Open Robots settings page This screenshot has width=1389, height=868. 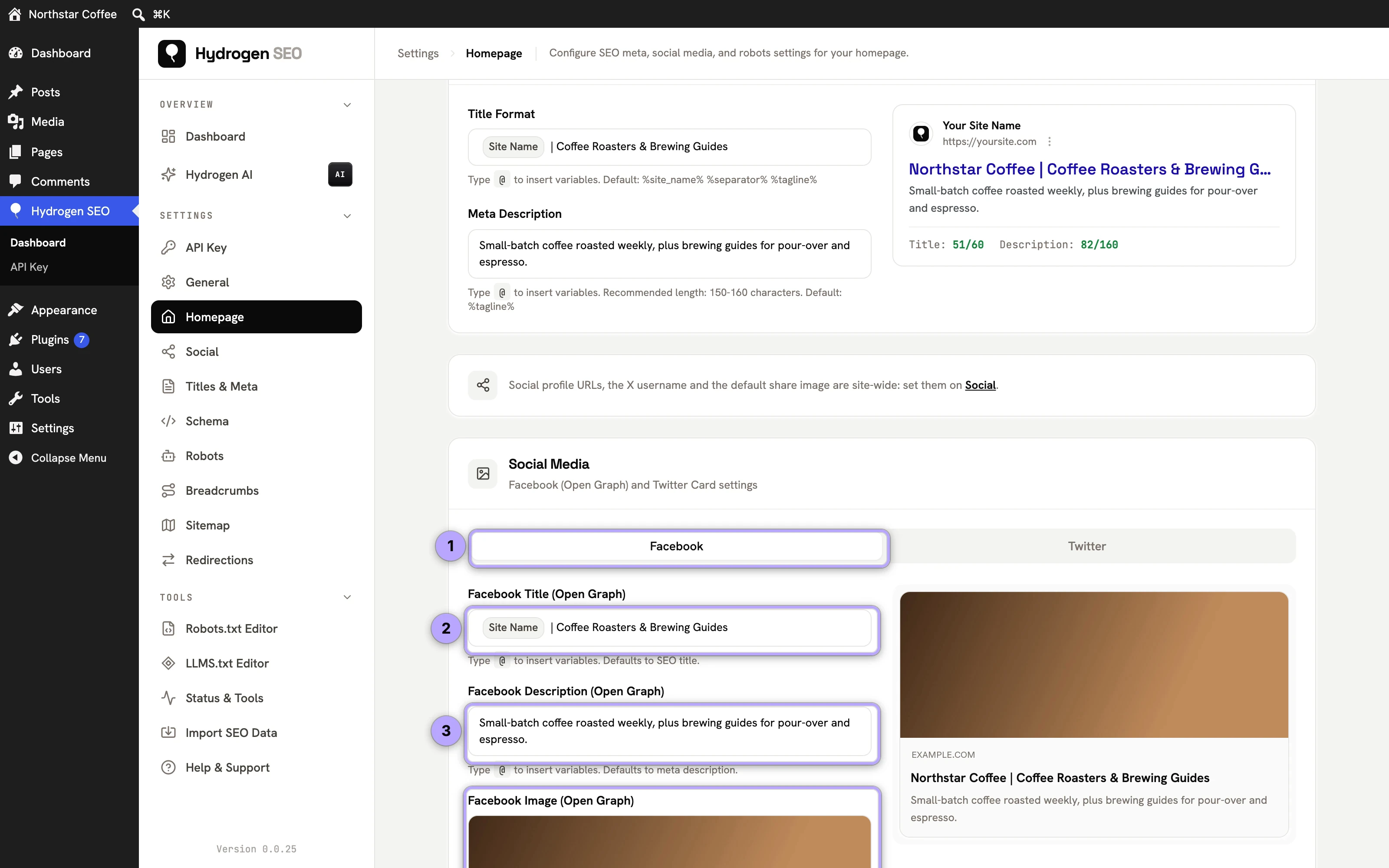(256, 456)
